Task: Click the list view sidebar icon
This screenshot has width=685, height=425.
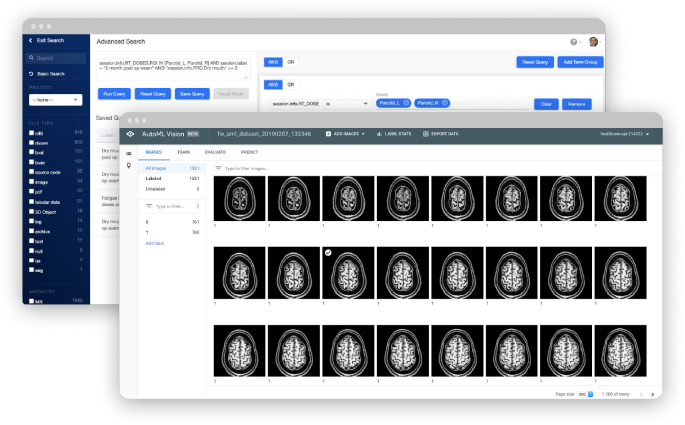Action: click(x=128, y=152)
